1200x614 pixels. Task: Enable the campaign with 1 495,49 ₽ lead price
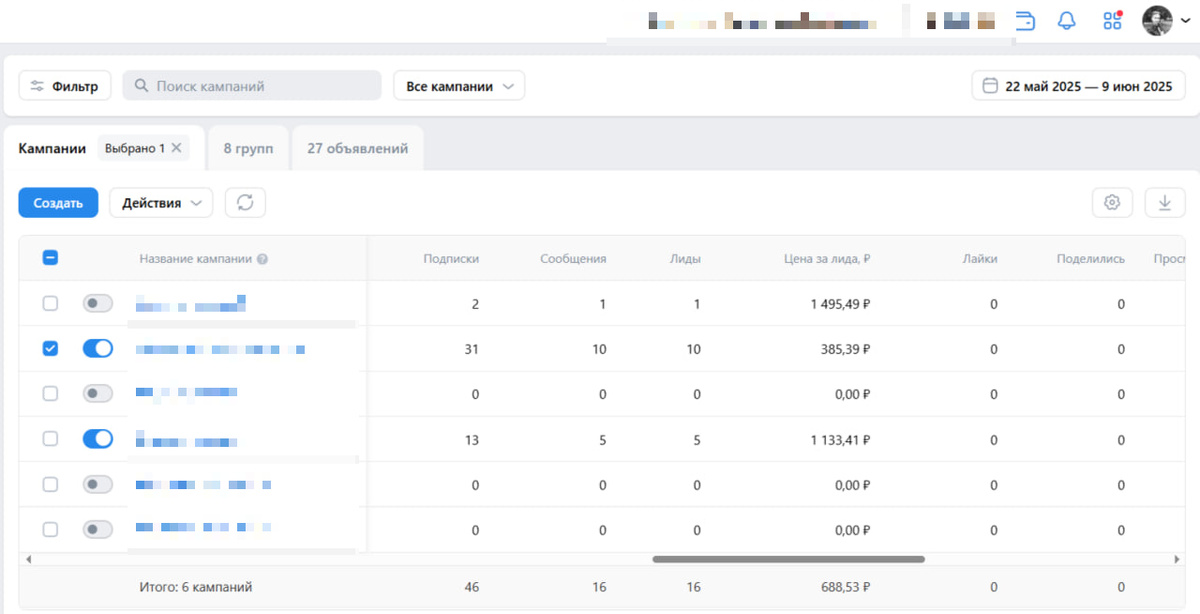pos(98,303)
